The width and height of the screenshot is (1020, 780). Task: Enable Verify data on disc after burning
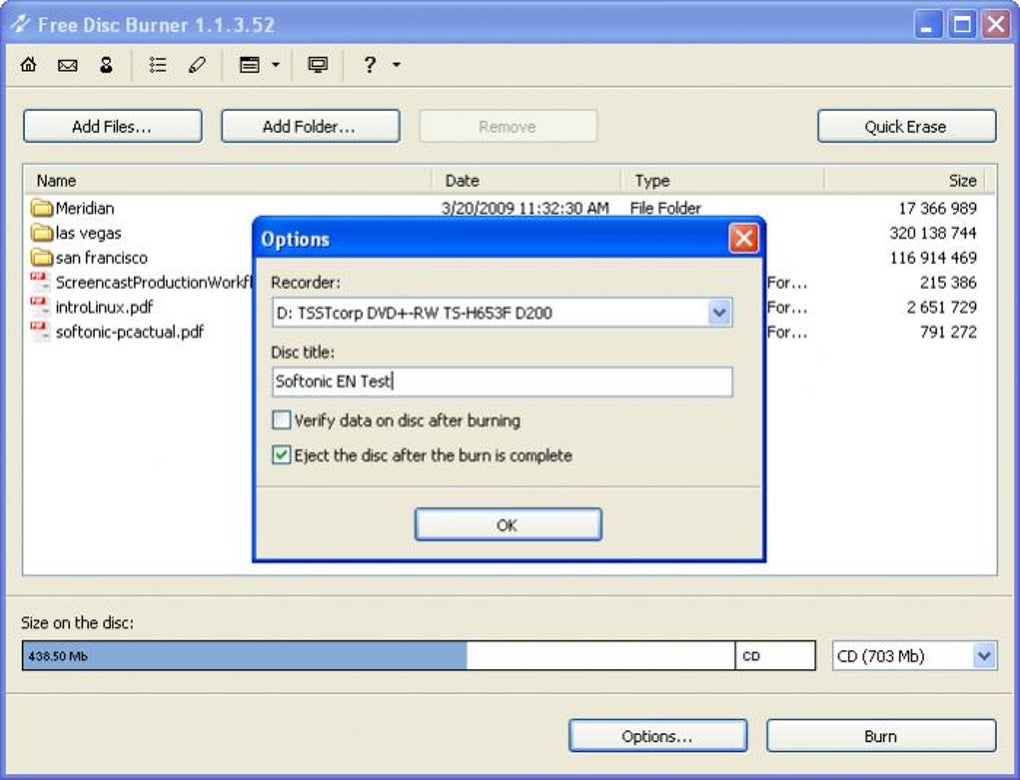[281, 420]
